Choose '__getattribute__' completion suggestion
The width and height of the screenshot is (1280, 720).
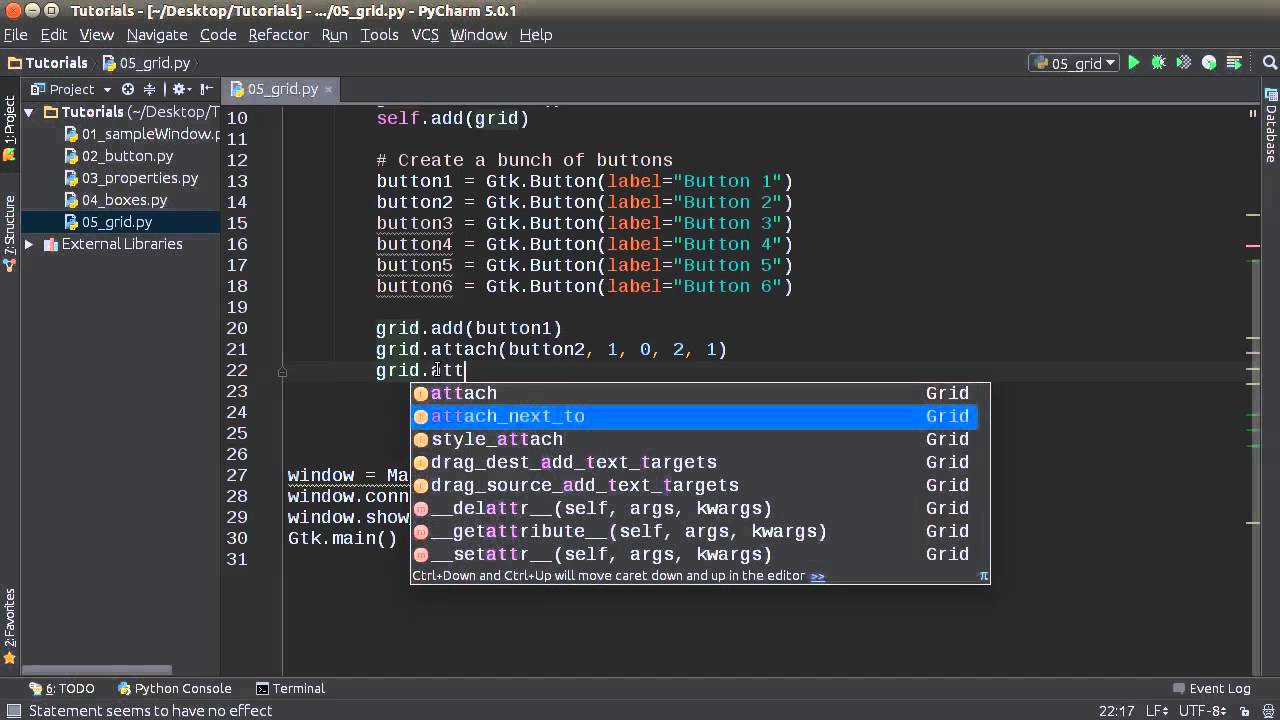tap(694, 532)
